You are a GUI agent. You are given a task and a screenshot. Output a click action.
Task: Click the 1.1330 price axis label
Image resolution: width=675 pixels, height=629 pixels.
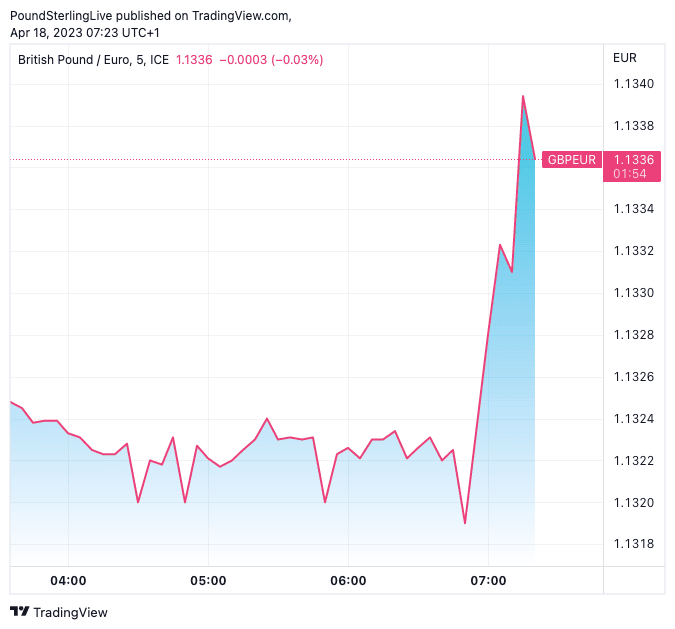point(632,292)
